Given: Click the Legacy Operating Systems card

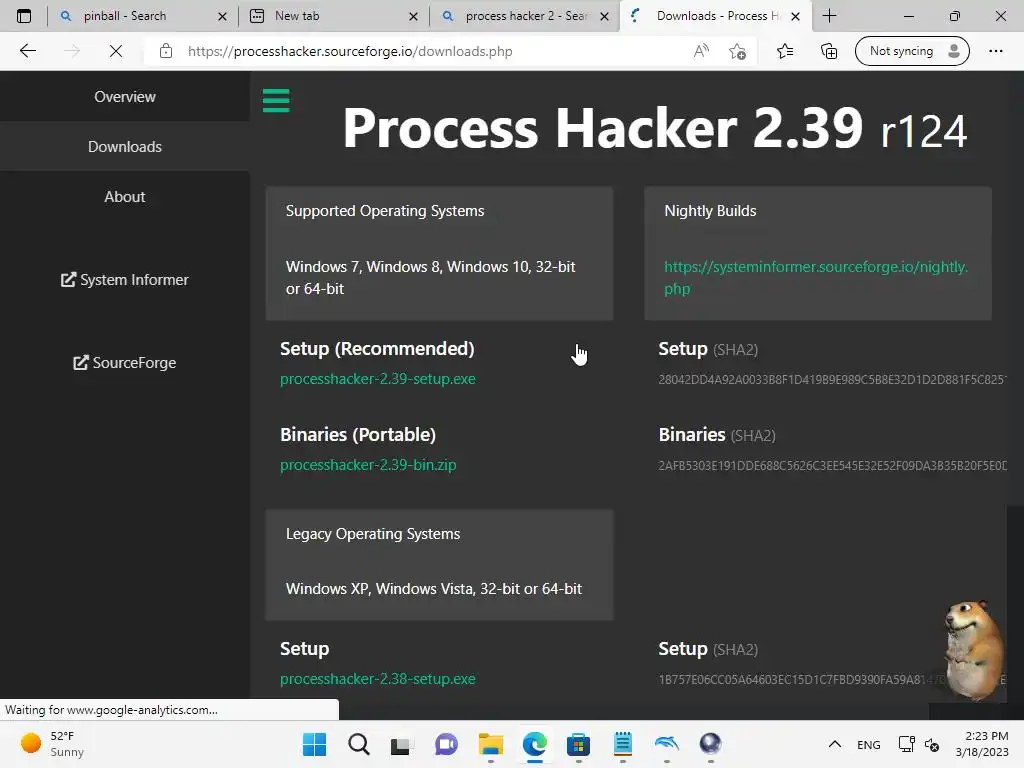Looking at the screenshot, I should (439, 565).
